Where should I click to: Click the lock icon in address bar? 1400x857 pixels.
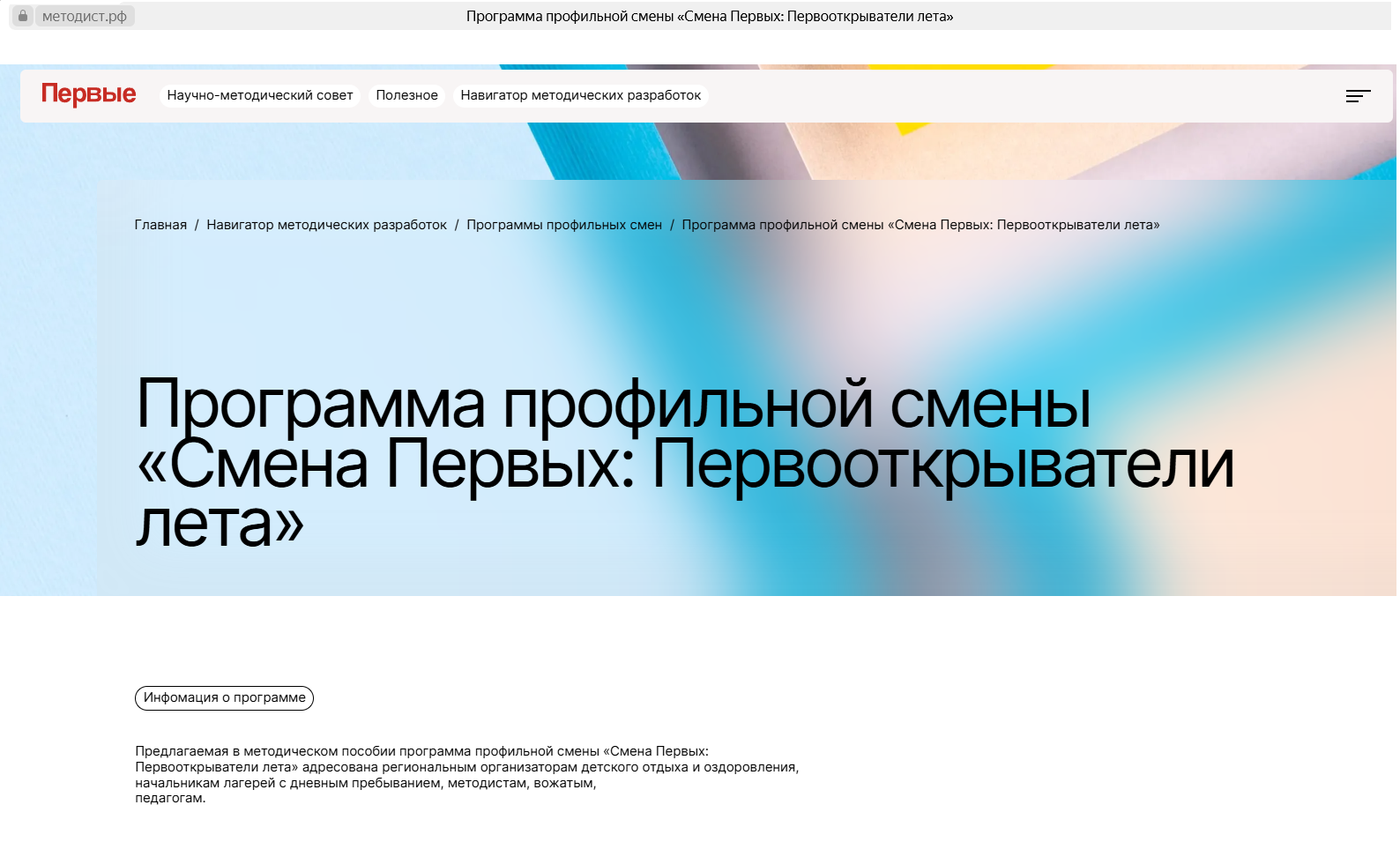click(x=23, y=16)
